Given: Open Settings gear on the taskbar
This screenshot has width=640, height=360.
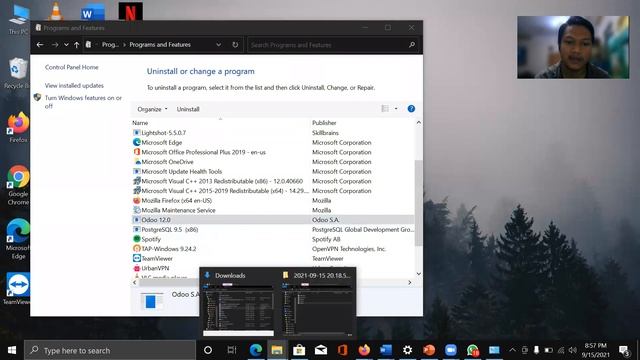Looking at the screenshot, I should (x=407, y=350).
